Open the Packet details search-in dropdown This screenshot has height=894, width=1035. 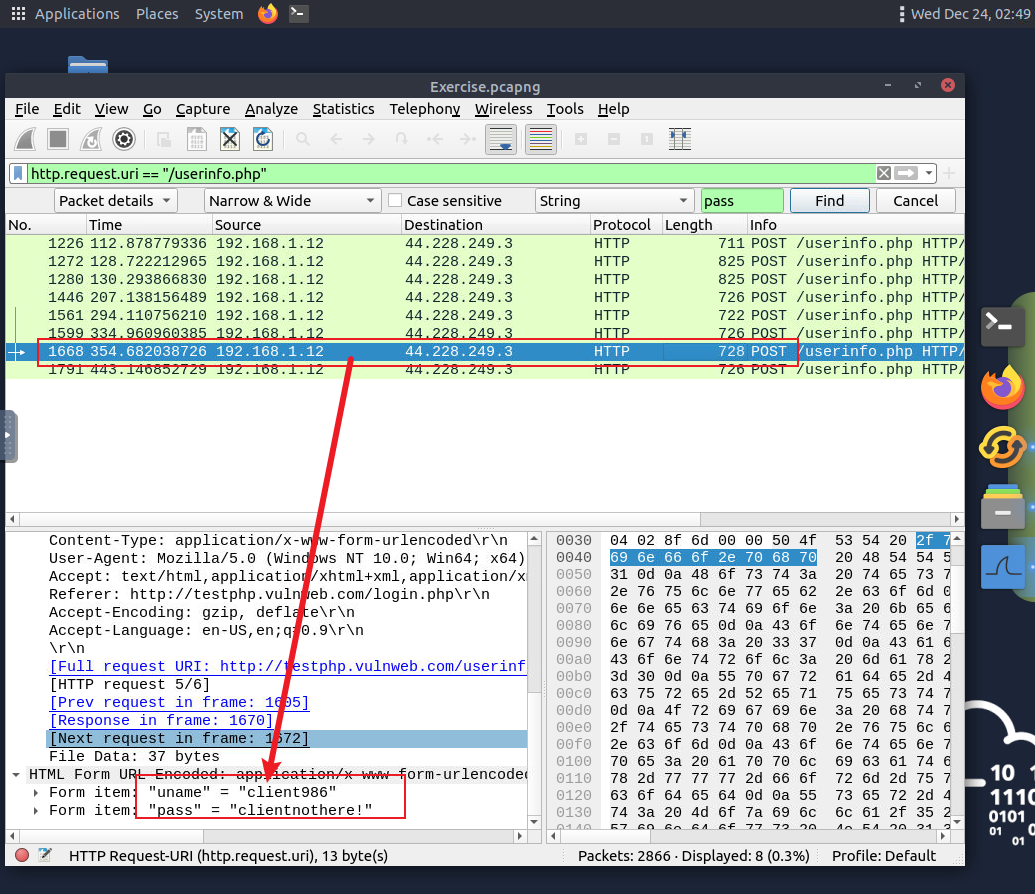pyautogui.click(x=116, y=201)
